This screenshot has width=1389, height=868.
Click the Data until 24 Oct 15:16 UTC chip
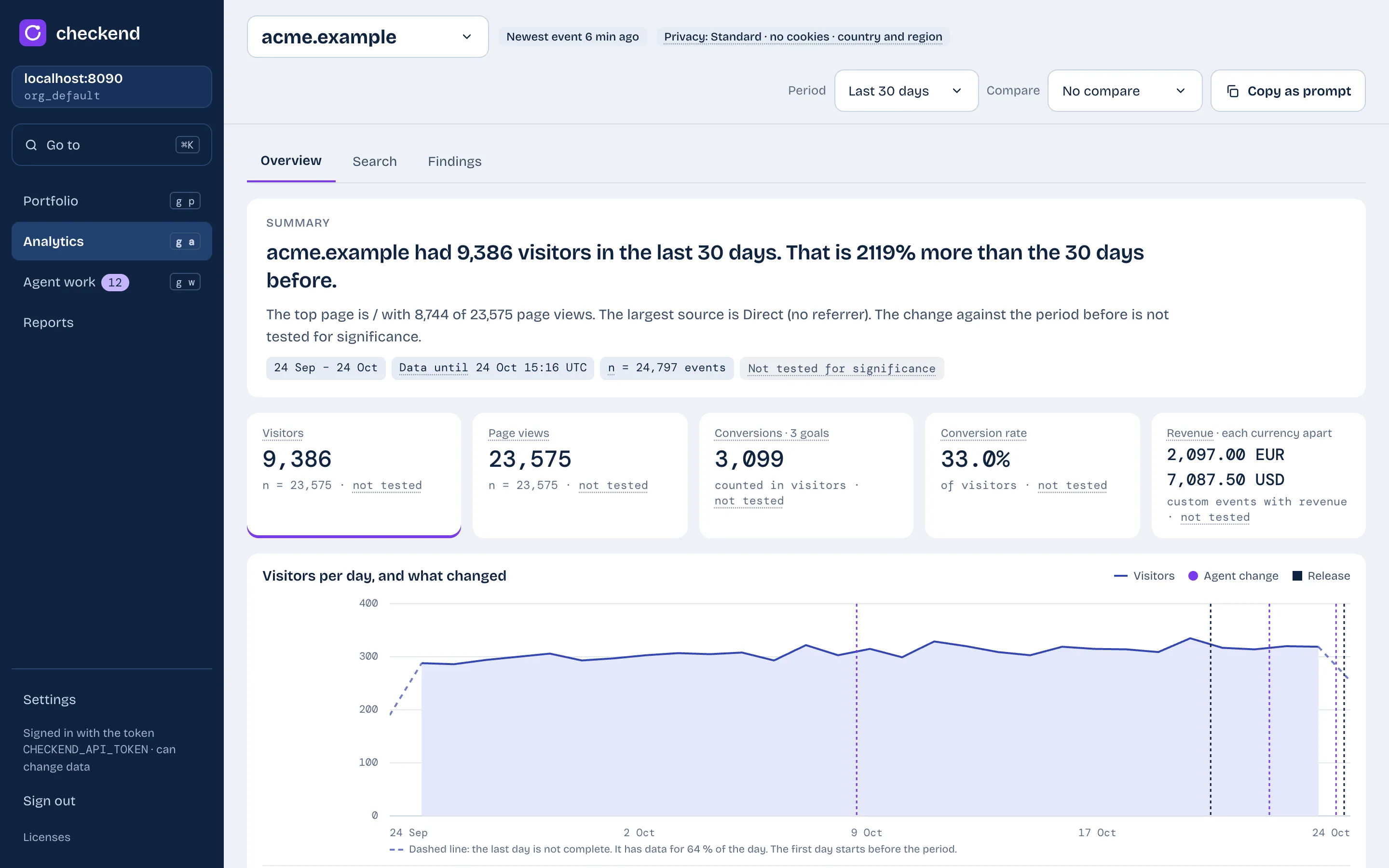(492, 368)
